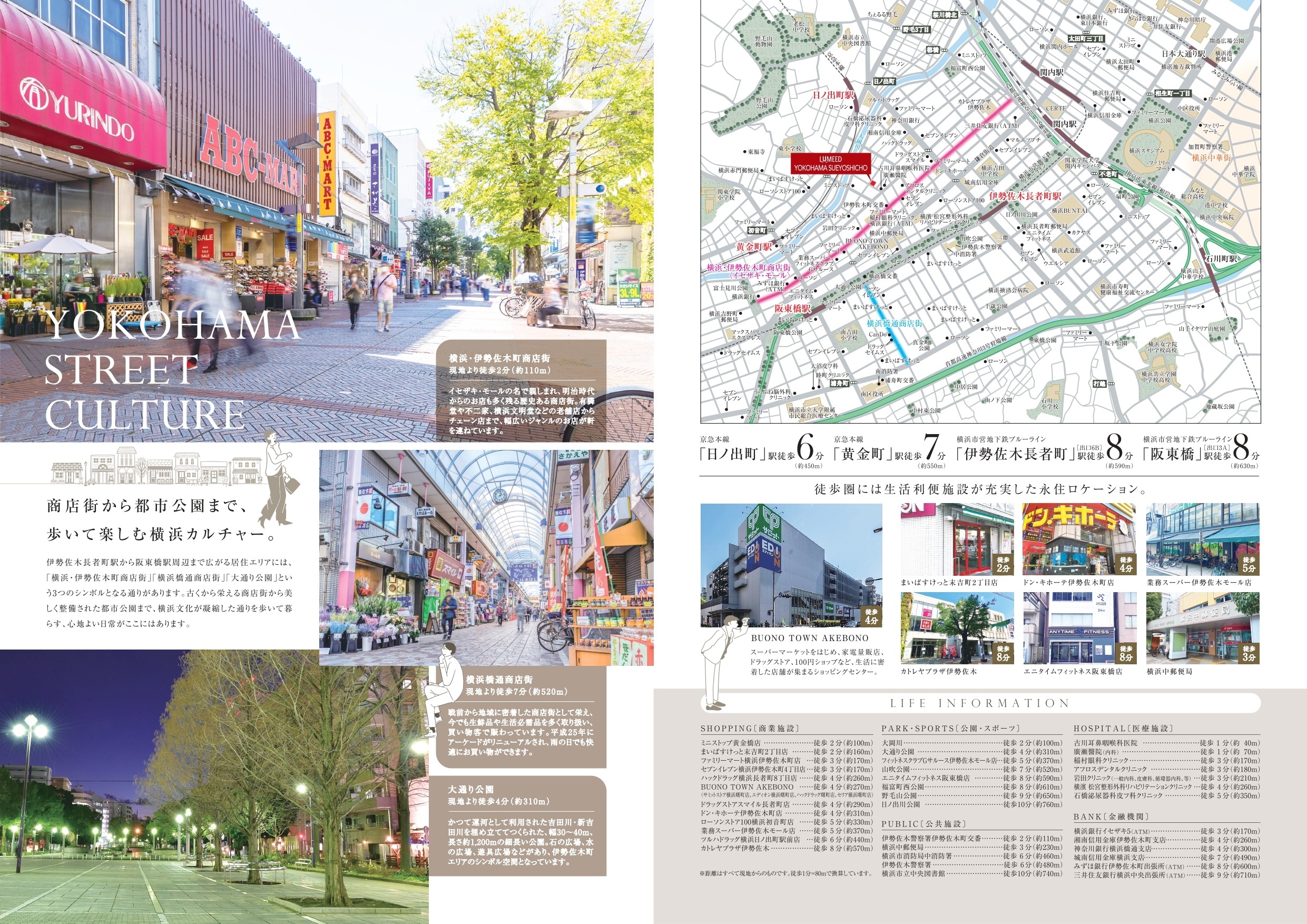Screen dimensions: 1307x924
Task: Click the 日本大通り駅 label on the map
Action: click(x=1184, y=54)
